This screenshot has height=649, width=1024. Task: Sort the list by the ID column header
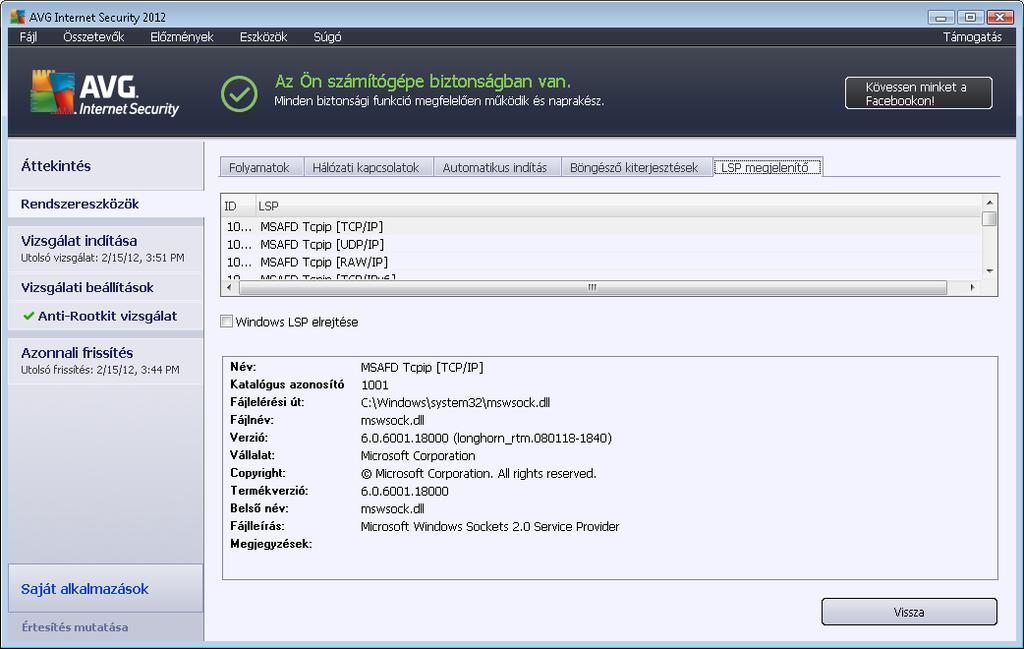tap(238, 206)
